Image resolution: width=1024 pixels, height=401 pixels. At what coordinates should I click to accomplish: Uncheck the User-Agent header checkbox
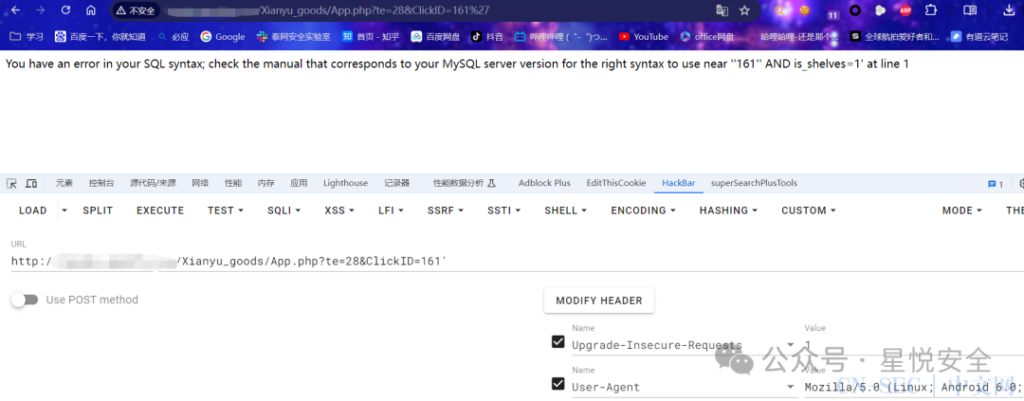click(x=558, y=383)
